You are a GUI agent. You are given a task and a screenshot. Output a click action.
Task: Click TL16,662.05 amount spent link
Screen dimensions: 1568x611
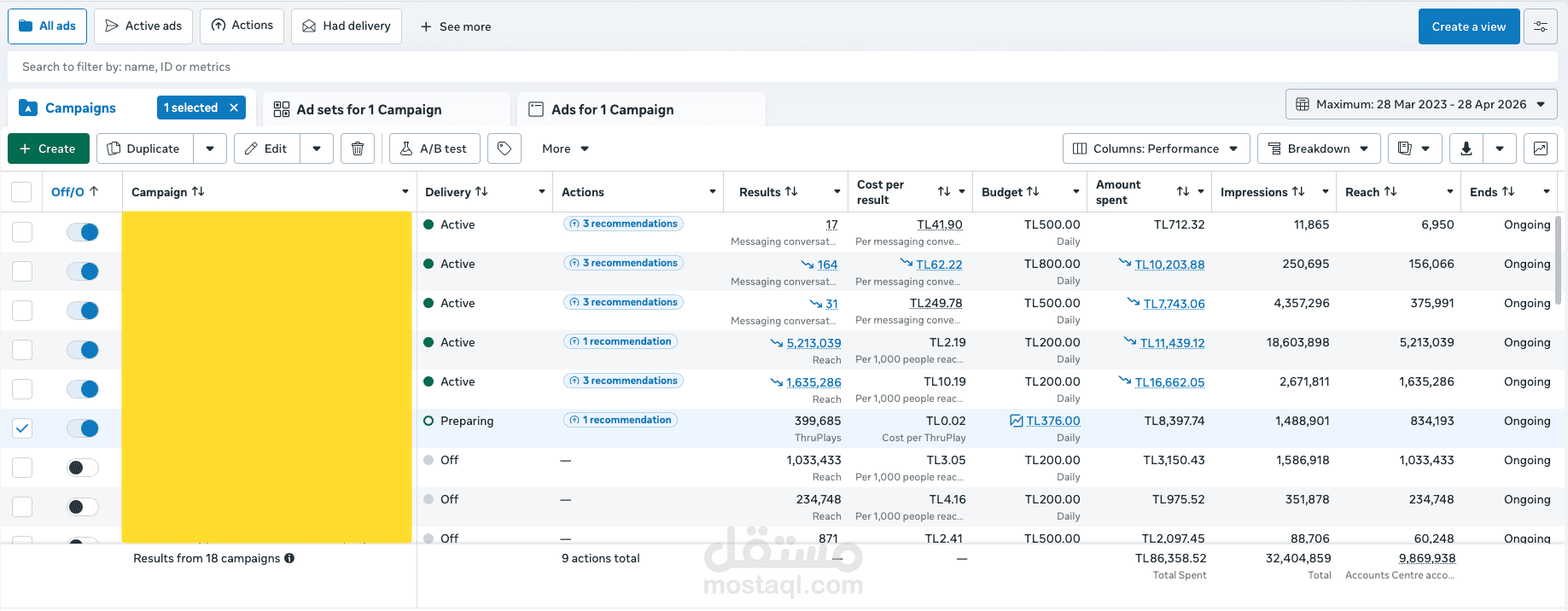pos(1169,382)
